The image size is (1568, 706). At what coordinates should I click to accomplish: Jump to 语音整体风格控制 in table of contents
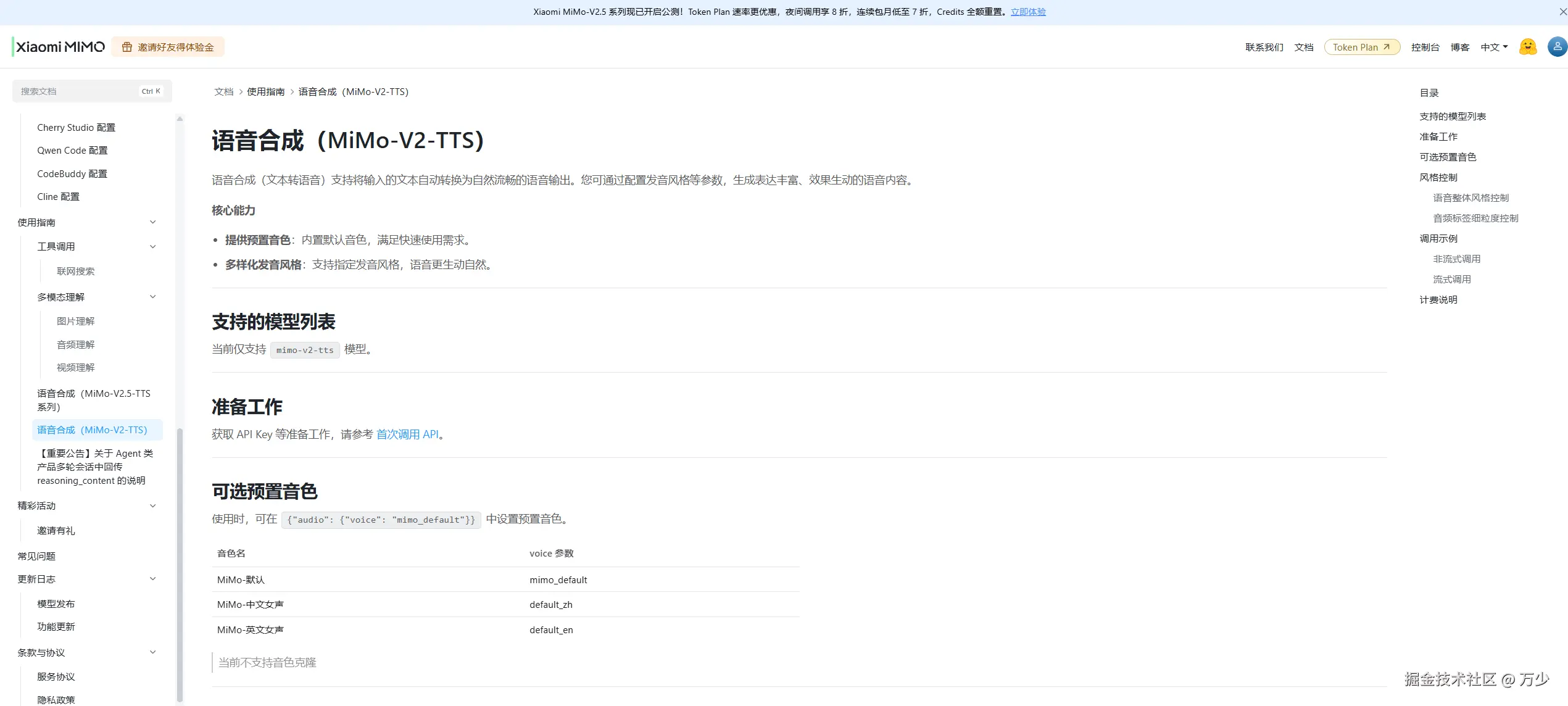point(1471,198)
